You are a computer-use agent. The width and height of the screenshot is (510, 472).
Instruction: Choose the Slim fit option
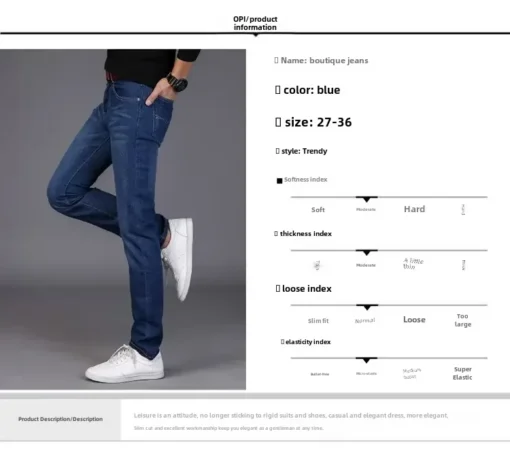coord(318,321)
